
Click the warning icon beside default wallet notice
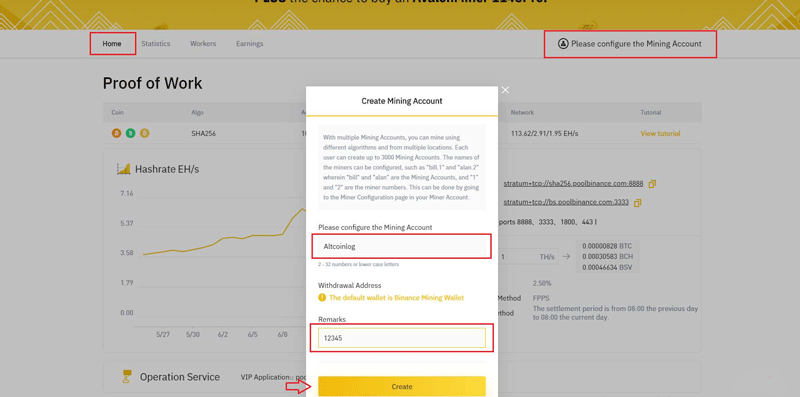click(322, 297)
